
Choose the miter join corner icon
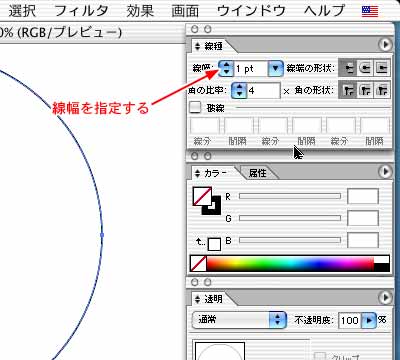click(348, 90)
